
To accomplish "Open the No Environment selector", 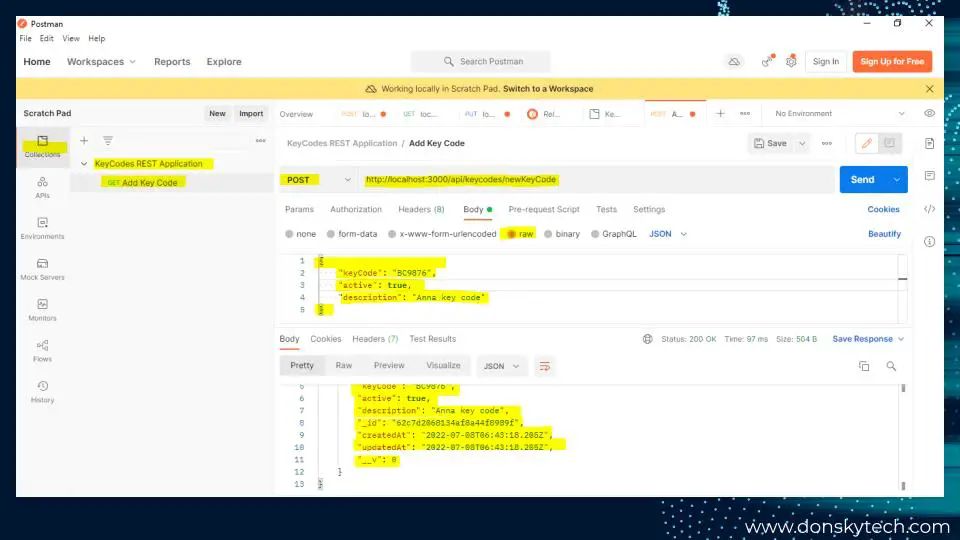I will click(839, 113).
